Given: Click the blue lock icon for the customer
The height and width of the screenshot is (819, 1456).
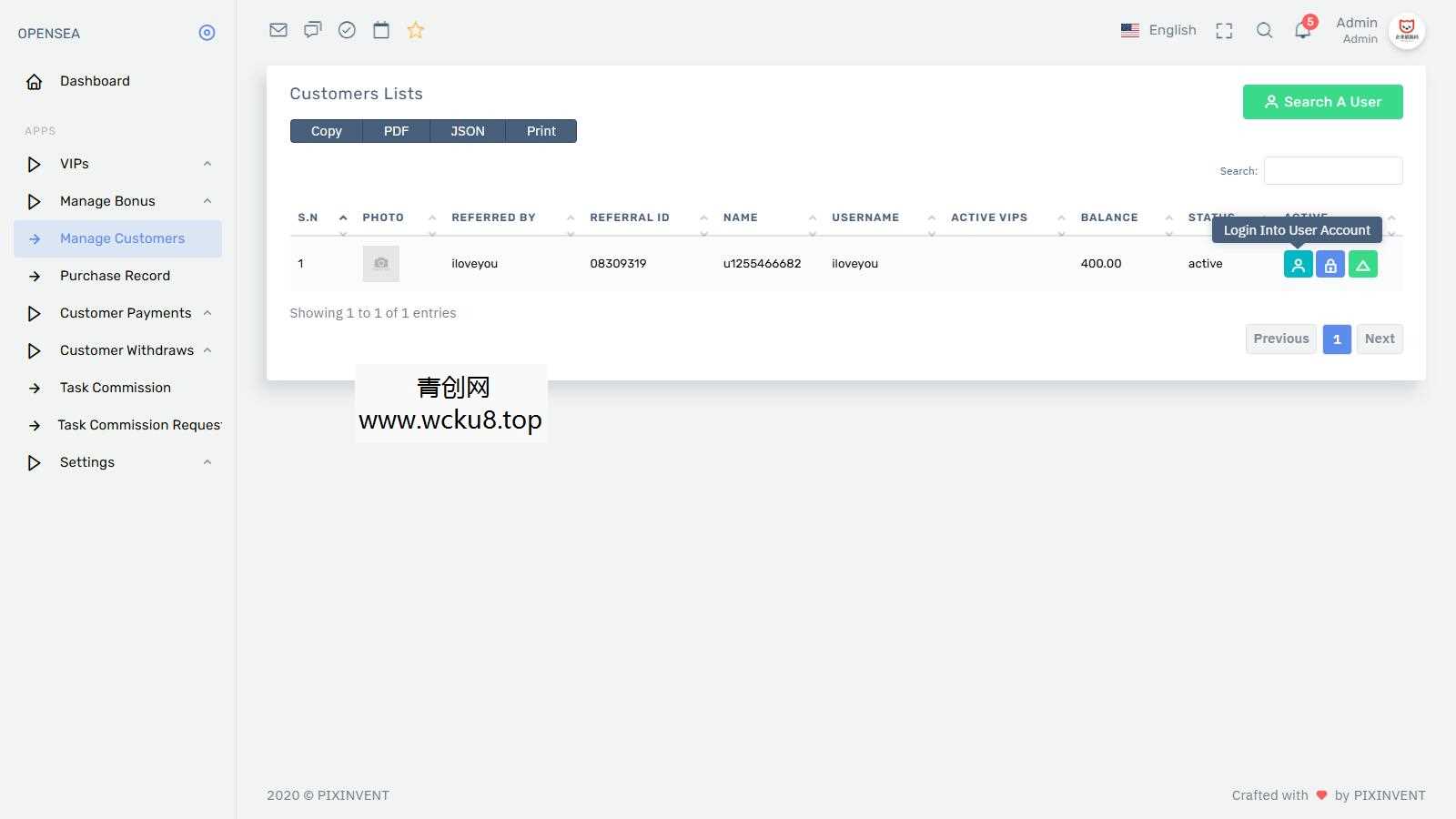Looking at the screenshot, I should point(1330,264).
